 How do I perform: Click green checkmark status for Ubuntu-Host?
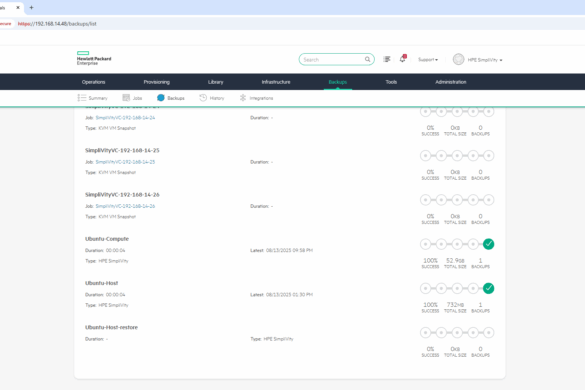(488, 288)
